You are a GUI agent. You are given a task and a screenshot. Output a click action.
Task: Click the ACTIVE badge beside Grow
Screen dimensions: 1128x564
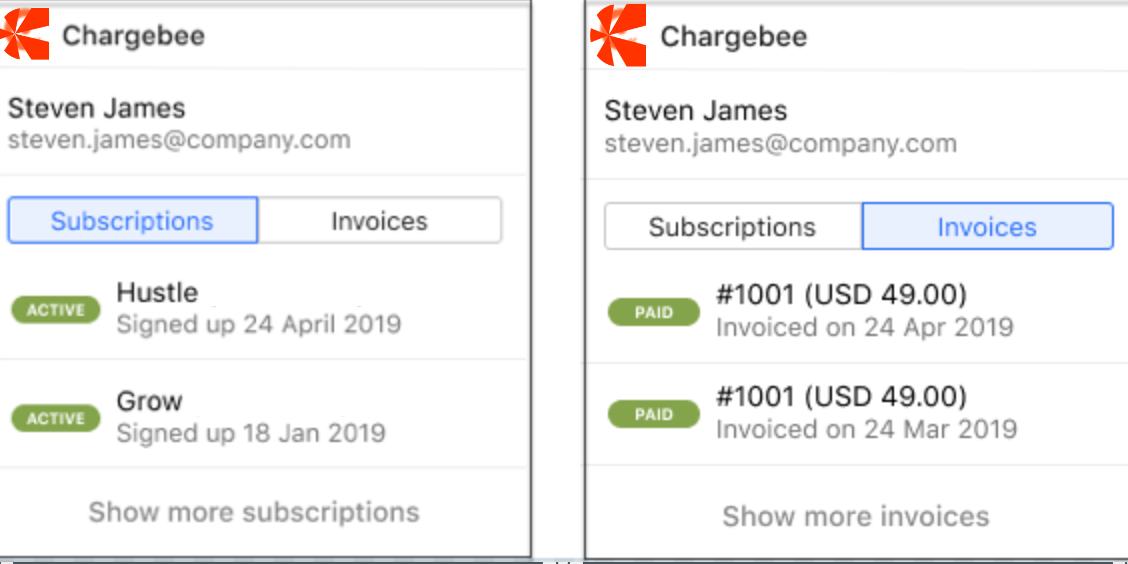tap(56, 418)
